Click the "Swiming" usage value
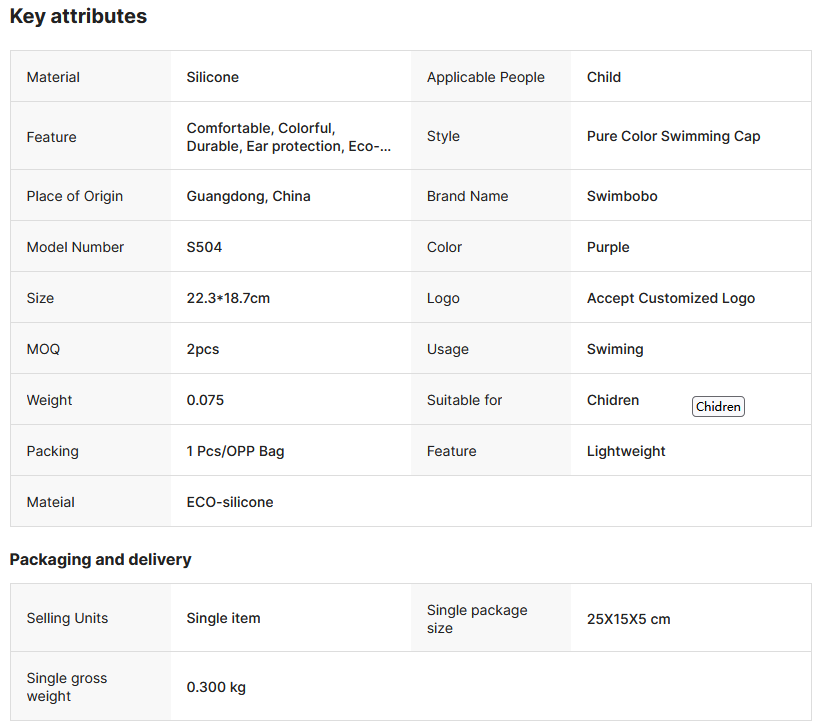The height and width of the screenshot is (728, 821). click(x=615, y=349)
